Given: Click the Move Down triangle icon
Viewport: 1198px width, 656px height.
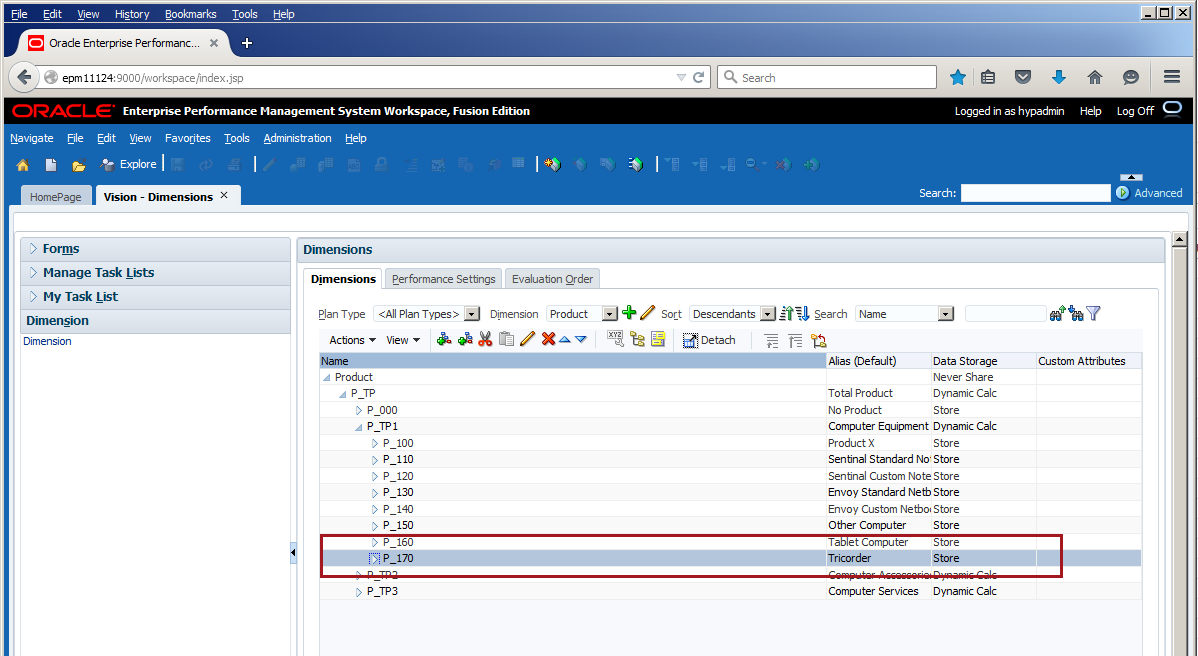Looking at the screenshot, I should 581,340.
